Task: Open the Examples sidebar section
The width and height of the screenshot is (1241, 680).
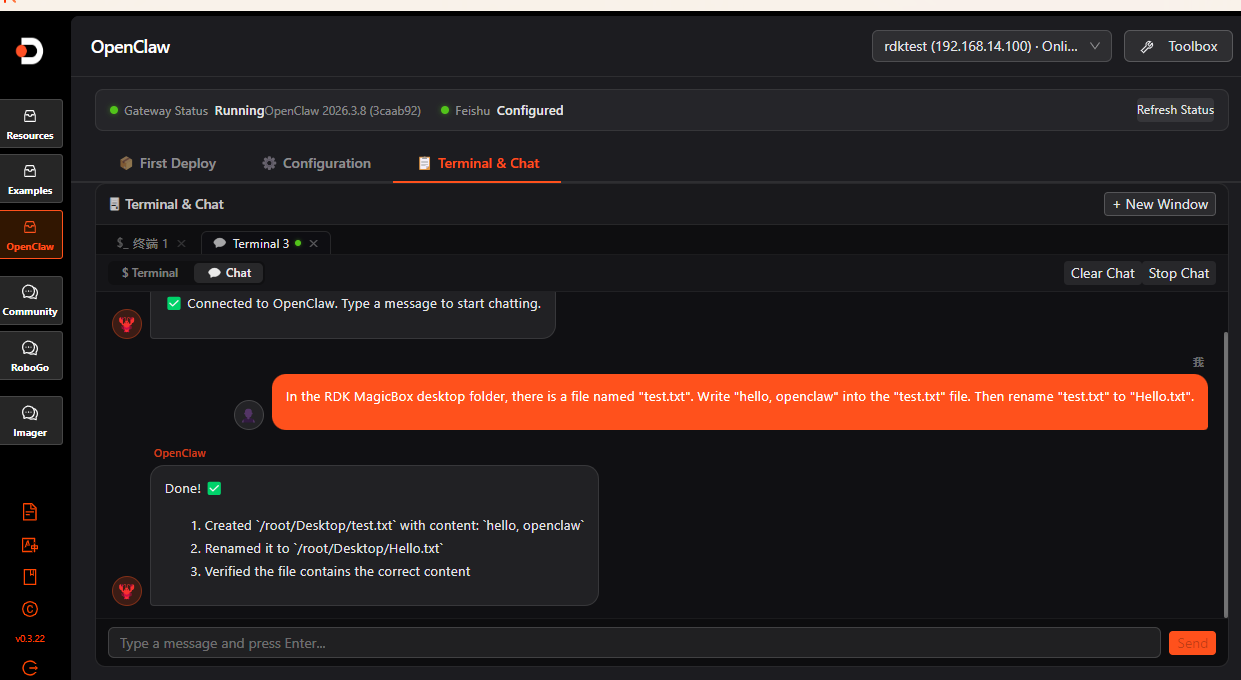Action: 30,179
